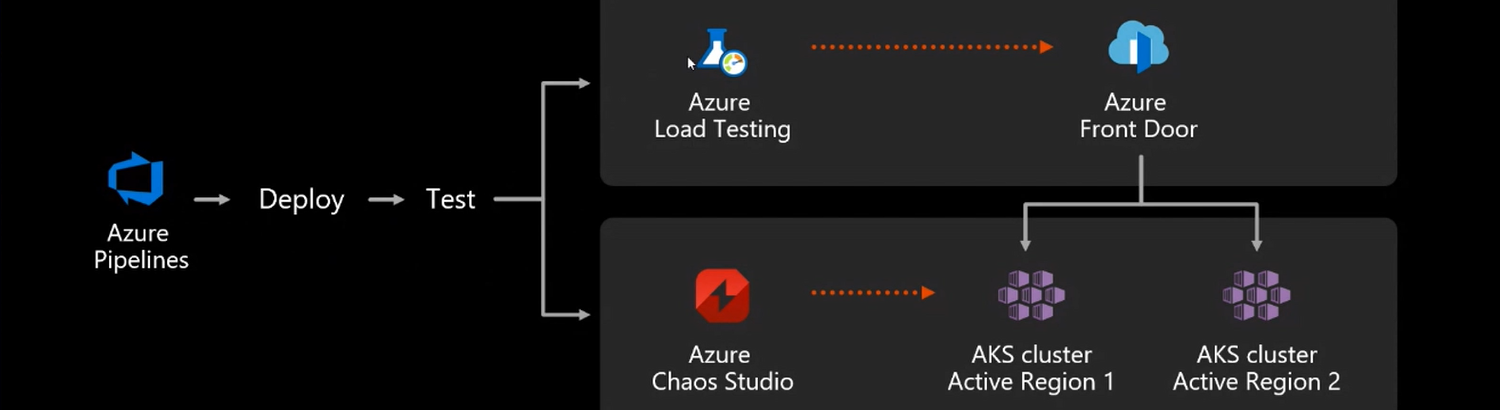
Task: Click the Azure Pipelines text label
Action: point(141,247)
